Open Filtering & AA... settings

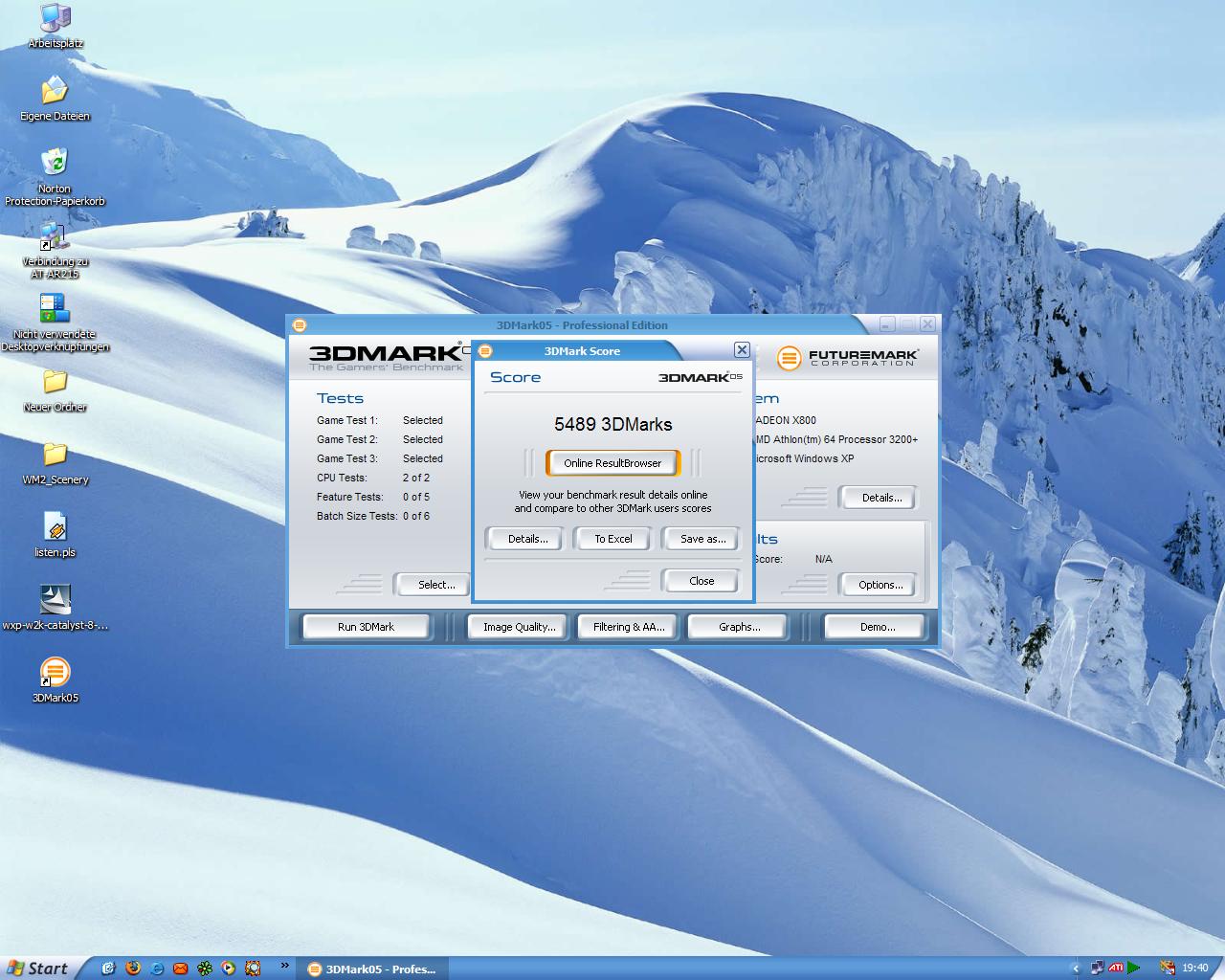point(629,627)
